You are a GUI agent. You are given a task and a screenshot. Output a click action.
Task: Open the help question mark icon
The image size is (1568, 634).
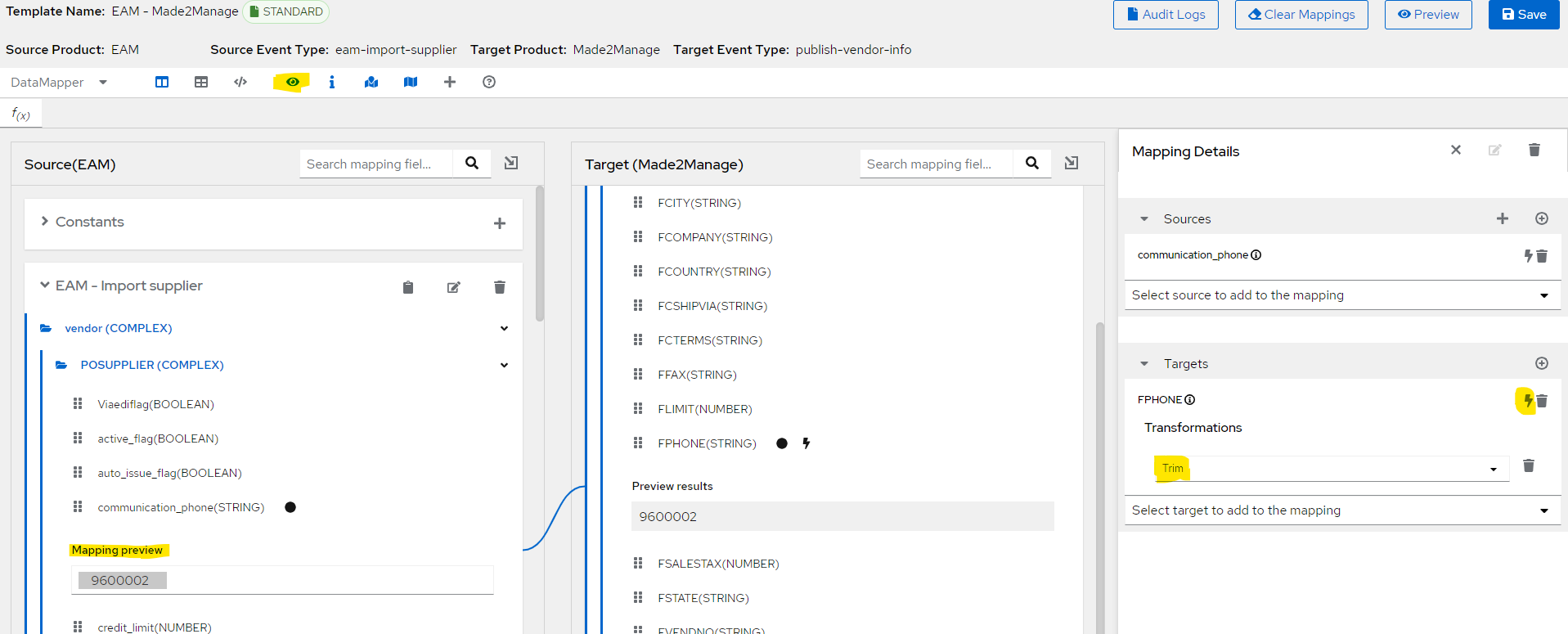coord(489,82)
